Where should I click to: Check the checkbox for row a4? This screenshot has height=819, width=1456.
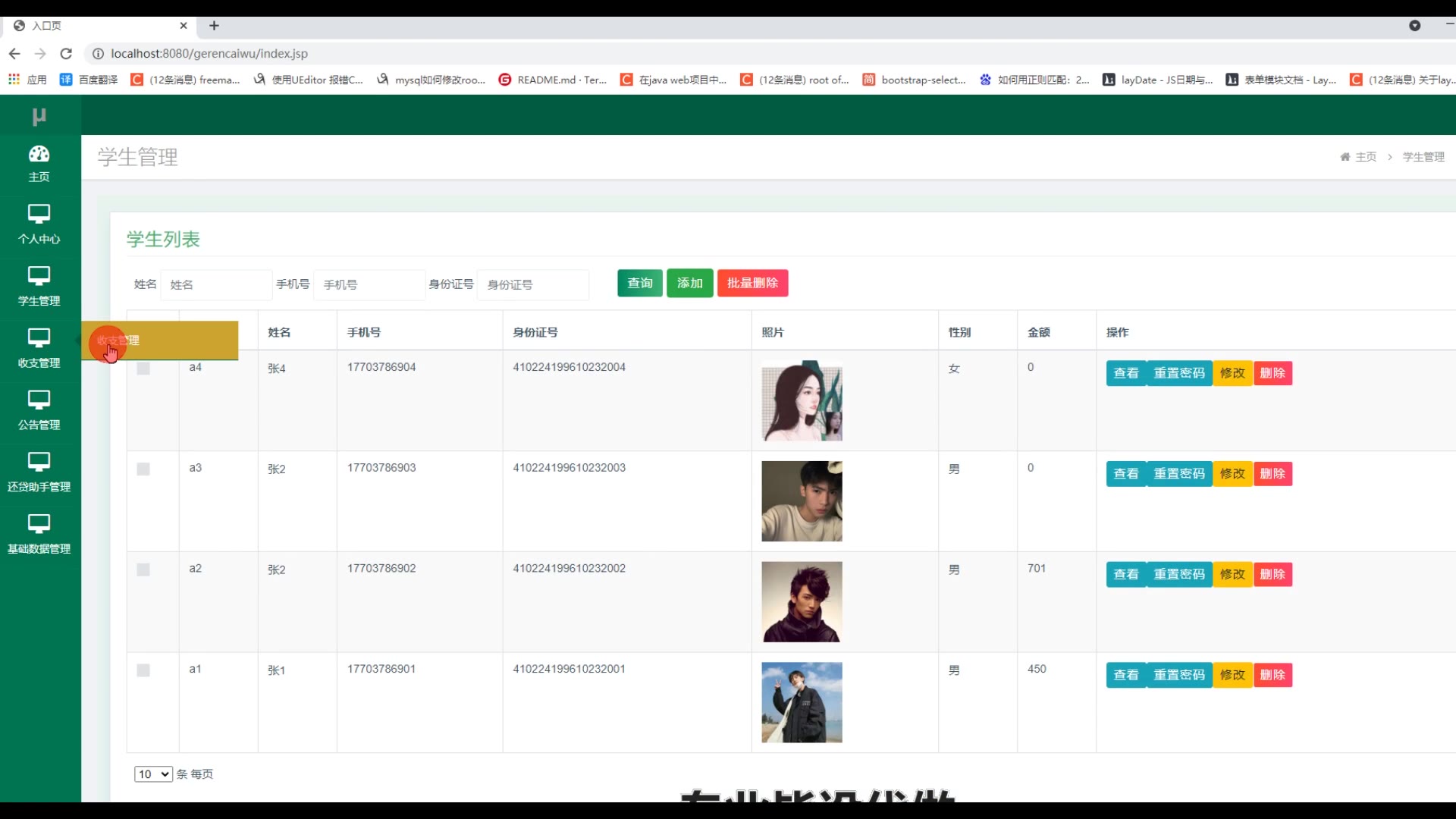click(143, 369)
